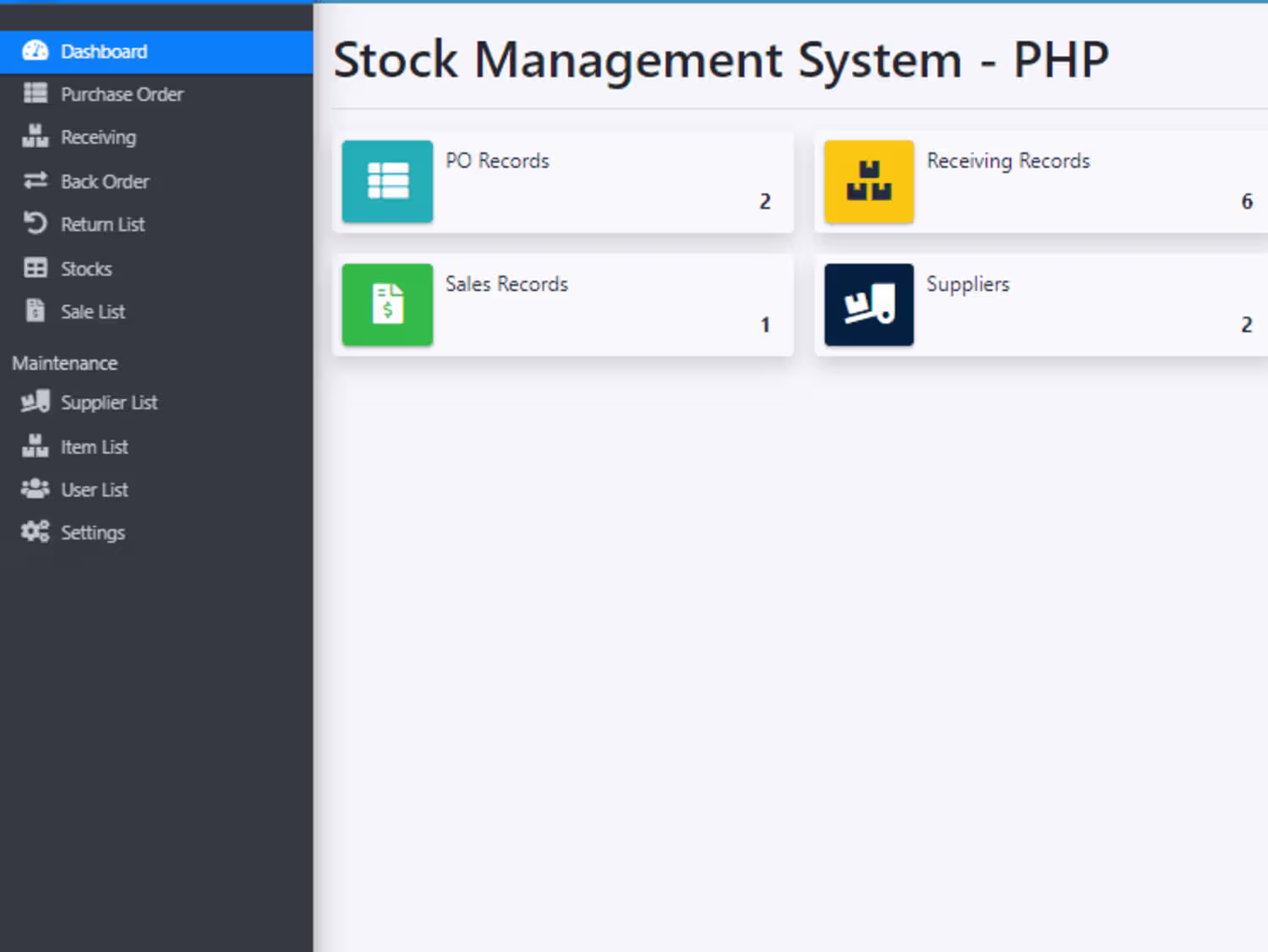Click the Settings gears icon

35,532
